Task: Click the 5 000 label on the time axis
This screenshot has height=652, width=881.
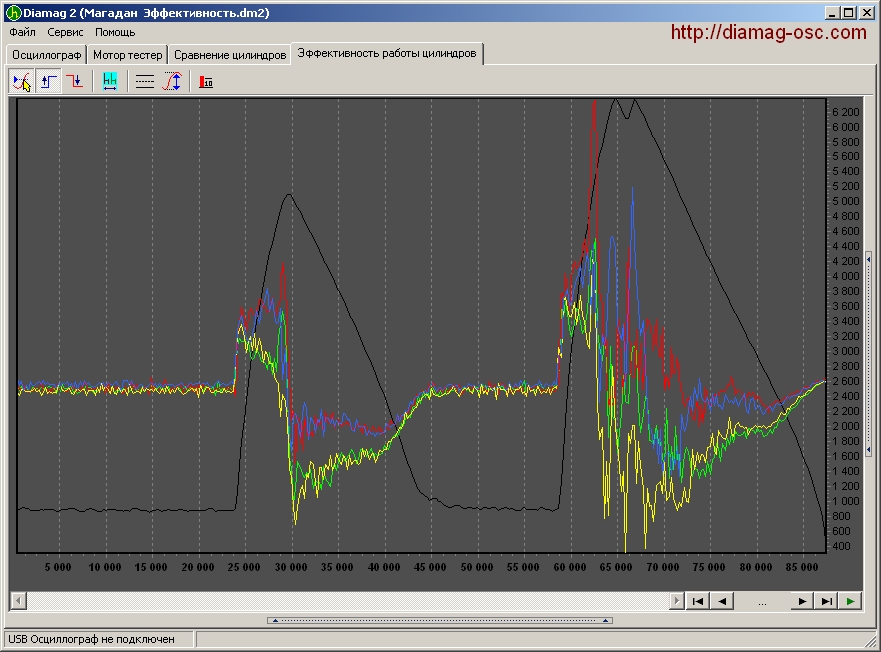Action: (x=58, y=567)
